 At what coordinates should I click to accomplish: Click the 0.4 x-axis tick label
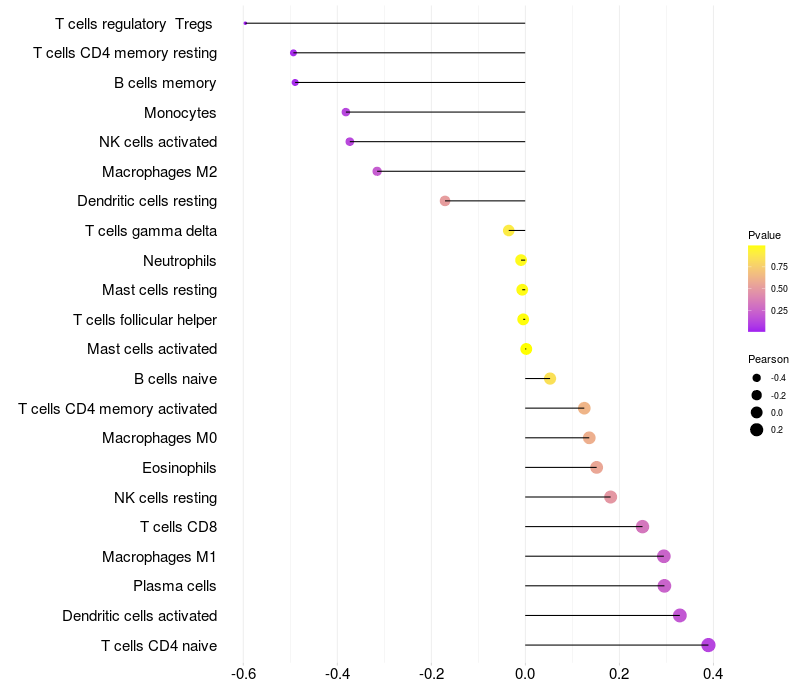tap(713, 674)
